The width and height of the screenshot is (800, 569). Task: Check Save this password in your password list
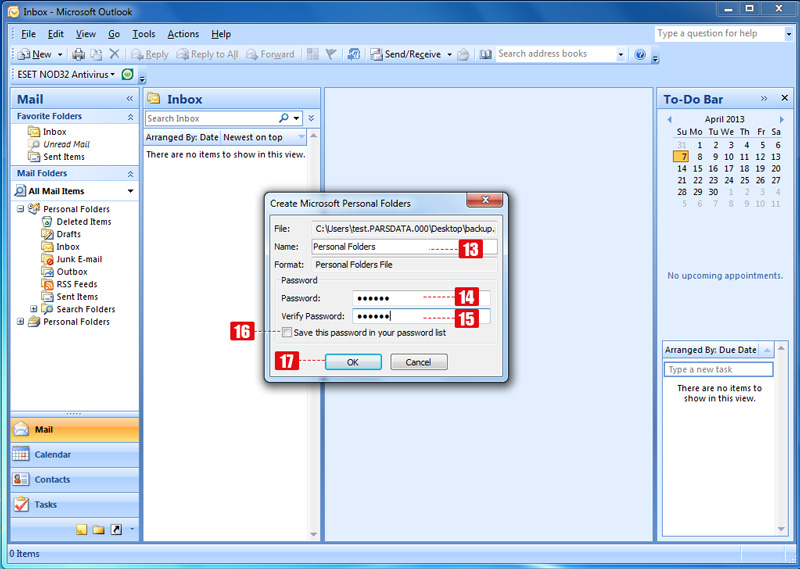[x=287, y=333]
